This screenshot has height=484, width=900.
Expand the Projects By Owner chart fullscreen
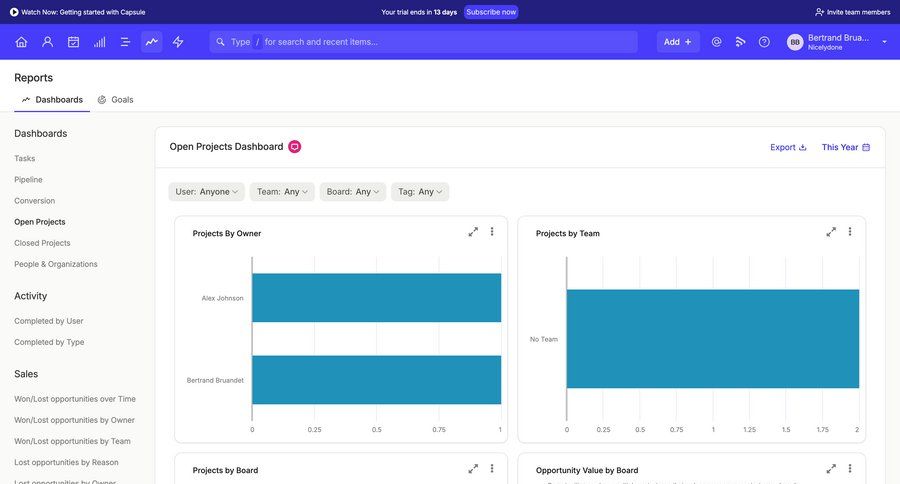473,232
